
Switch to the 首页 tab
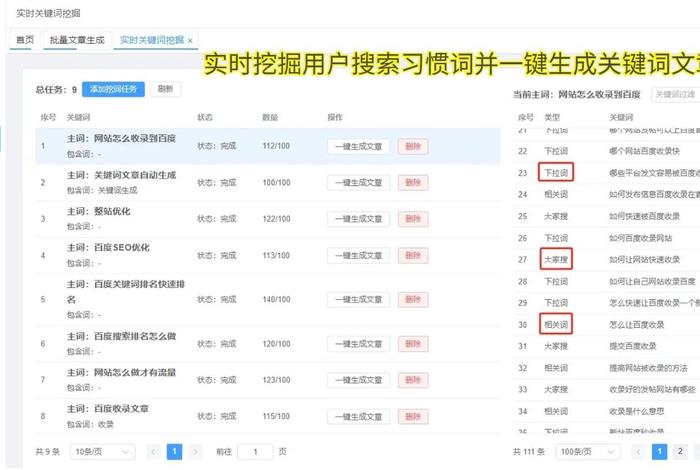click(25, 40)
